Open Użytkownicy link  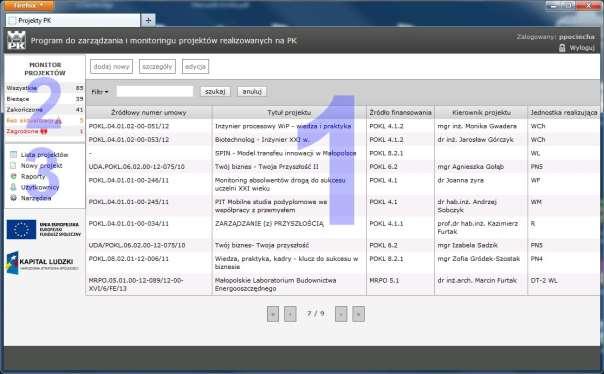tap(40, 187)
